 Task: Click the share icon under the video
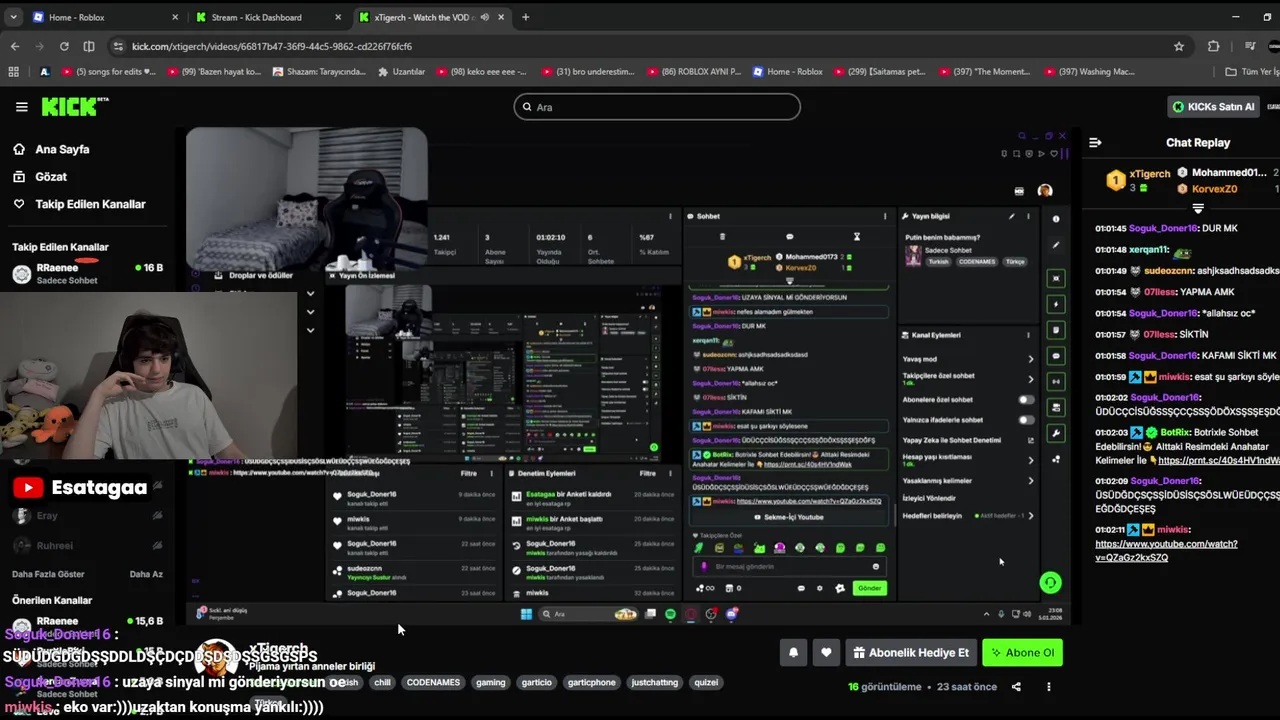point(1016,687)
